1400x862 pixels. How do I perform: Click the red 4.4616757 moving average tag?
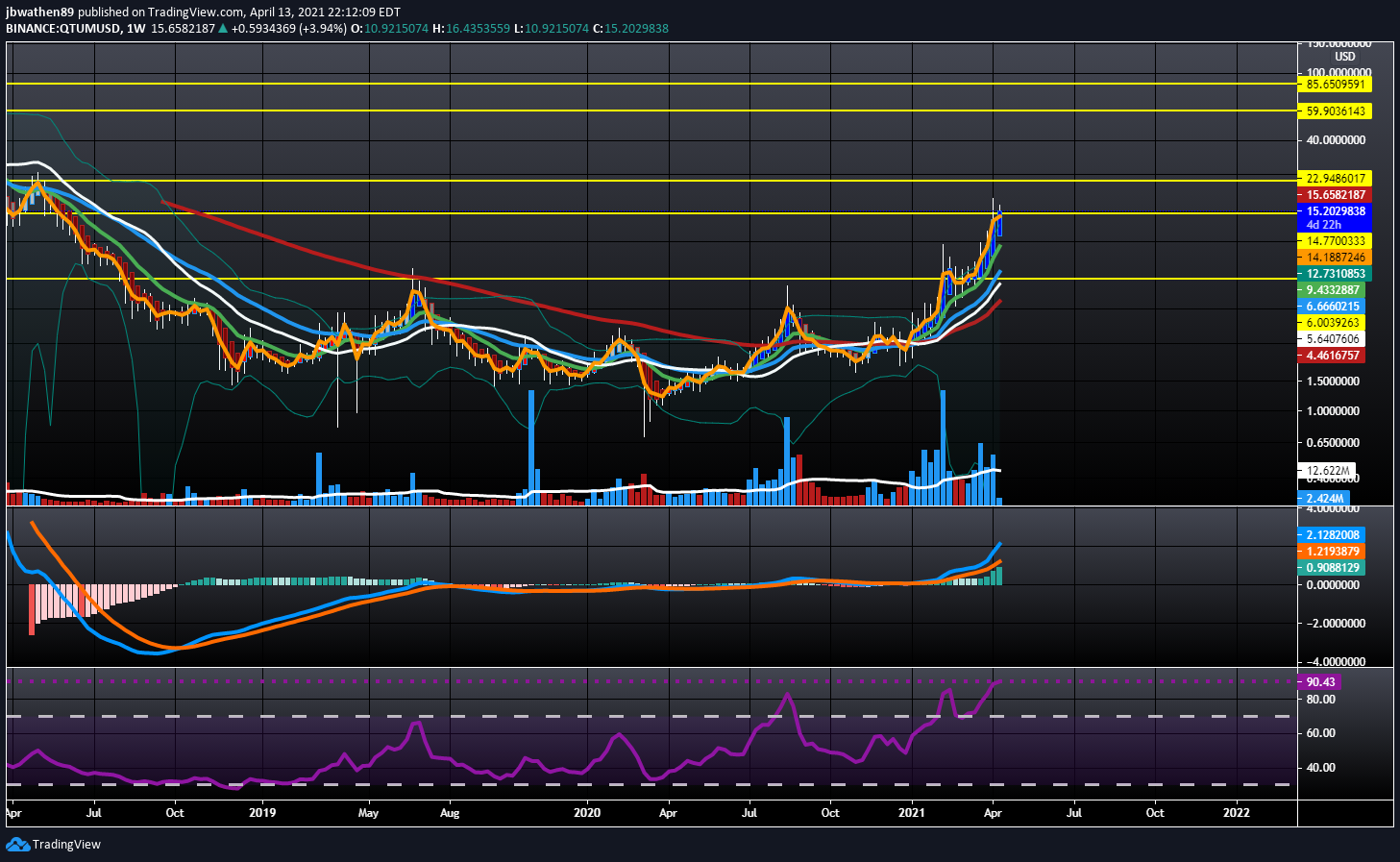point(1332,356)
